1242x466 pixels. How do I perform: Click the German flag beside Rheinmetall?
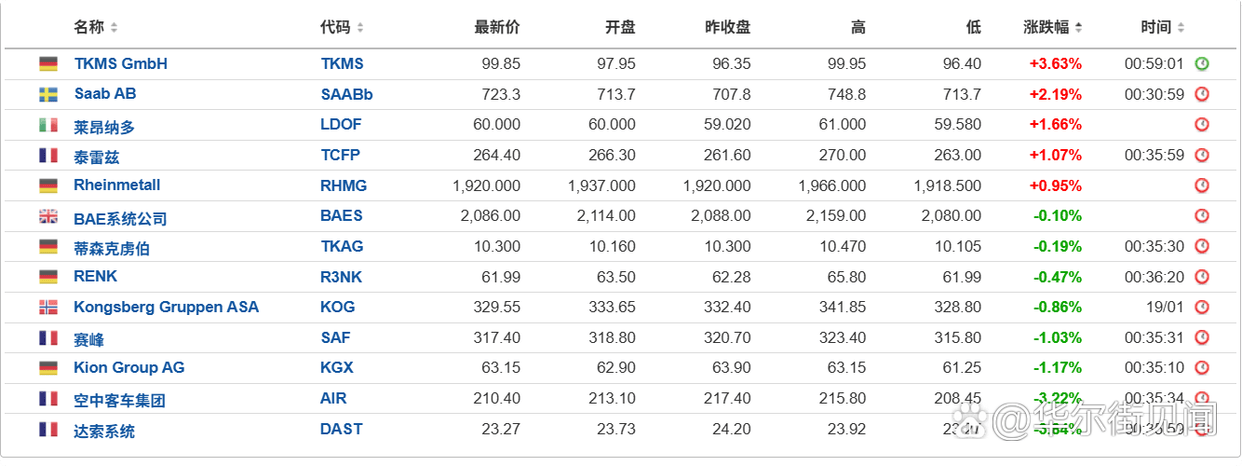[48, 186]
